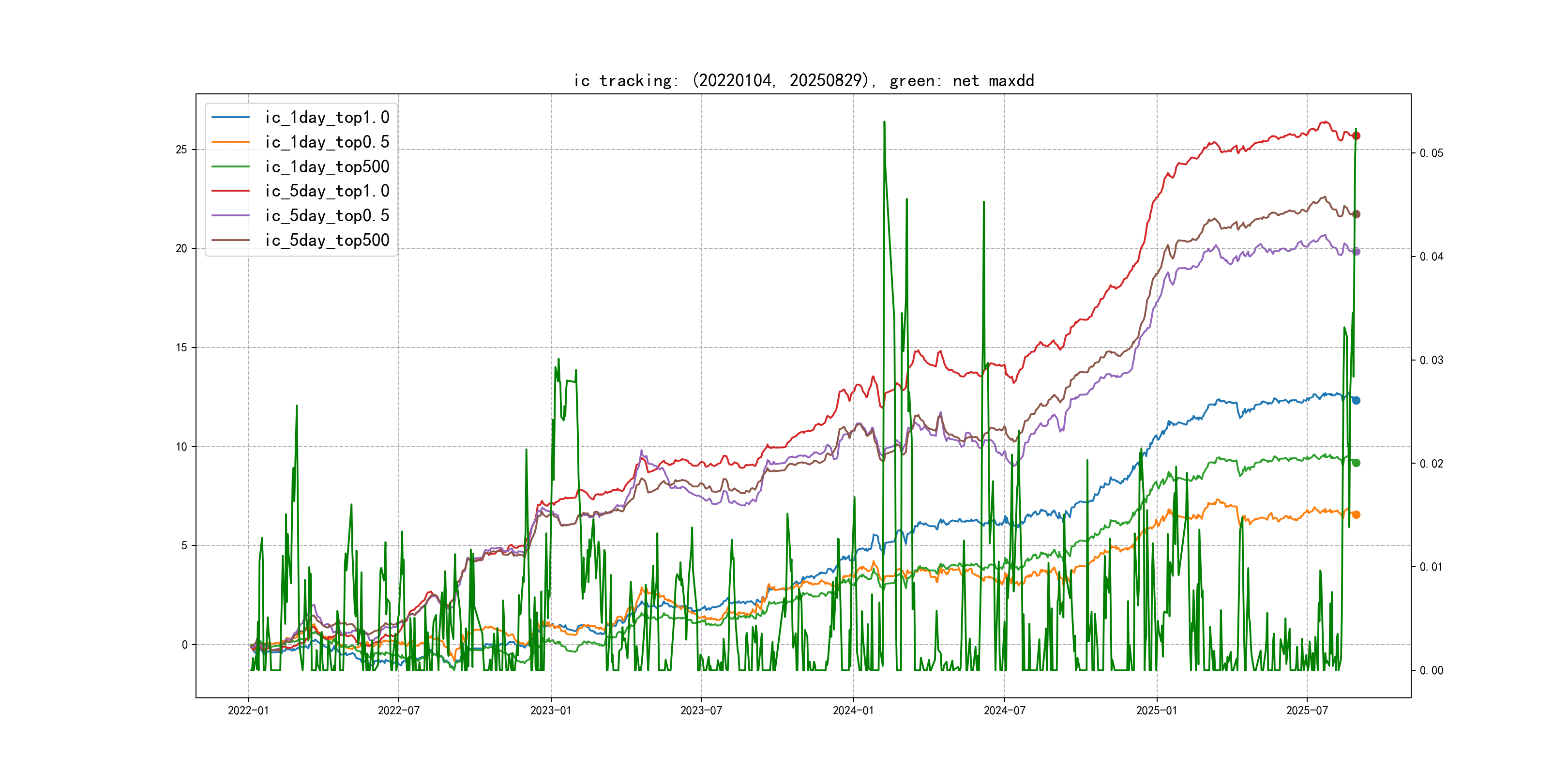
Task: Click the ic_5day_top500 legend label
Action: (327, 241)
